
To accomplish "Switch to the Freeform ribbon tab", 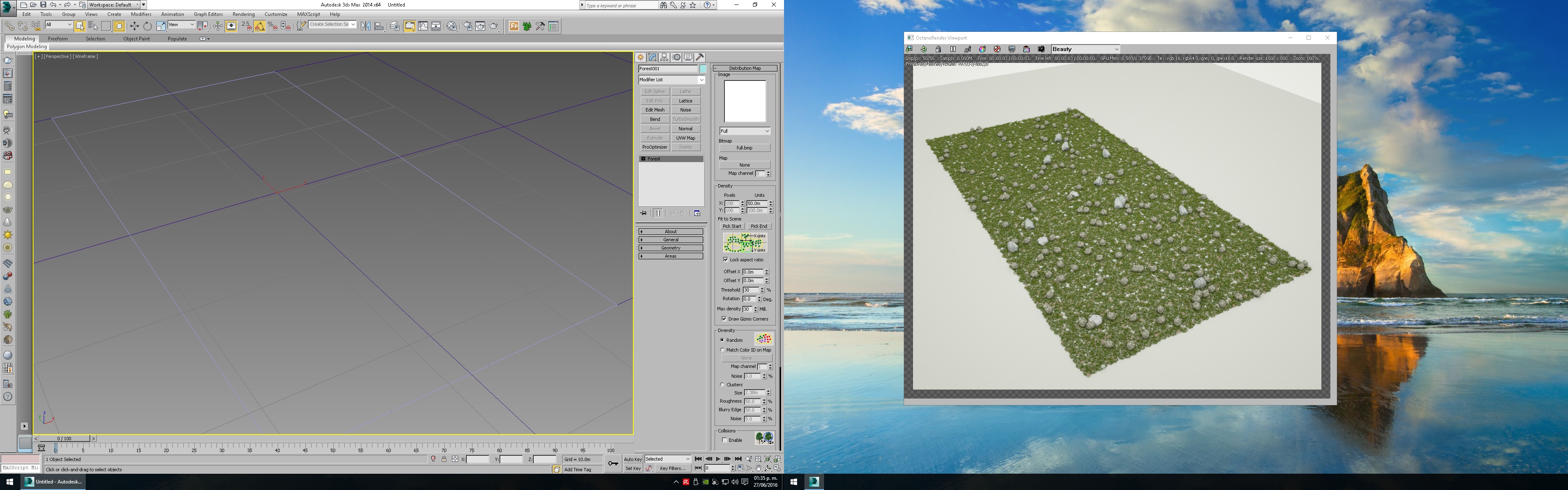I will tap(58, 38).
